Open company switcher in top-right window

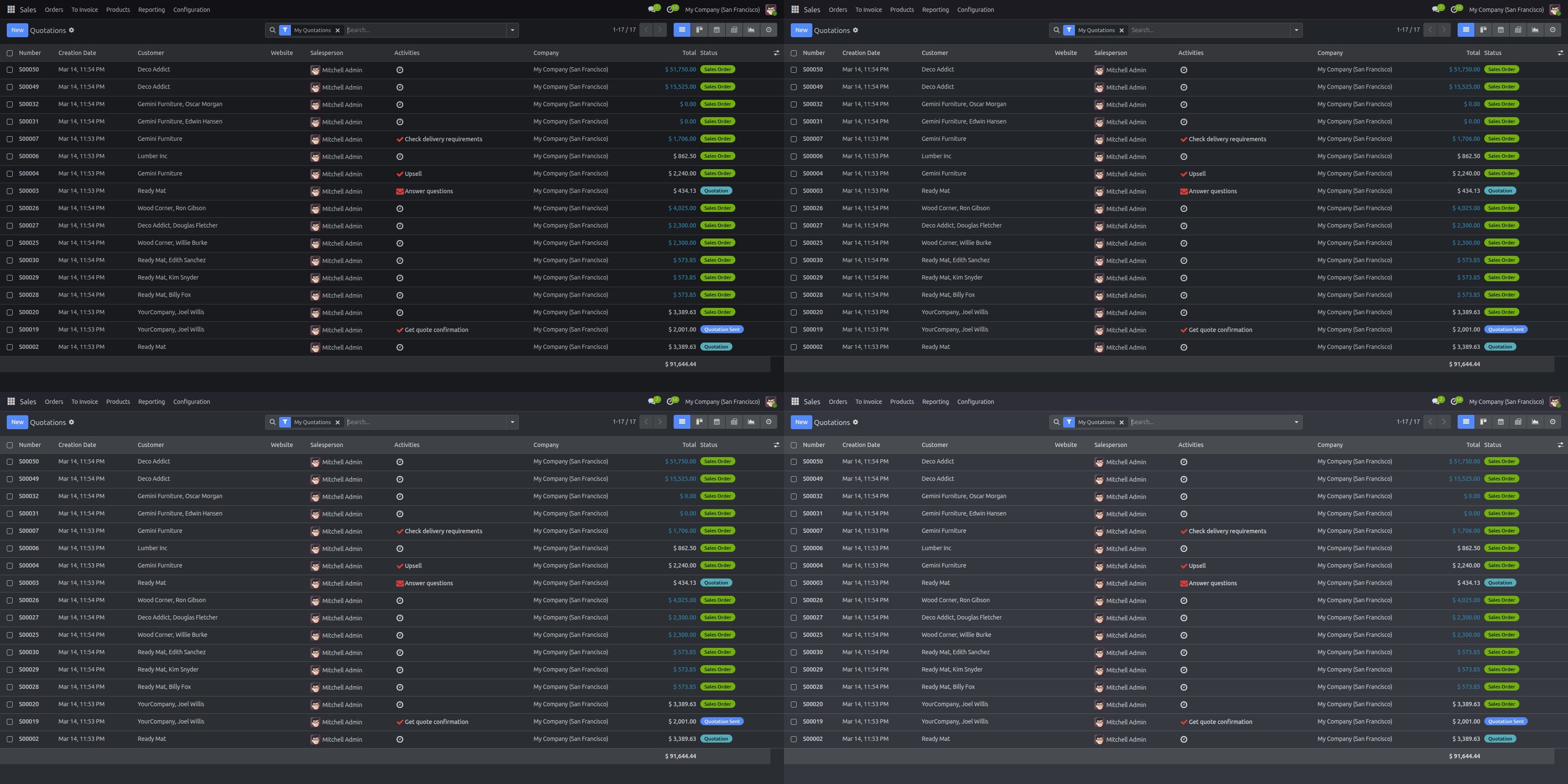point(1506,10)
